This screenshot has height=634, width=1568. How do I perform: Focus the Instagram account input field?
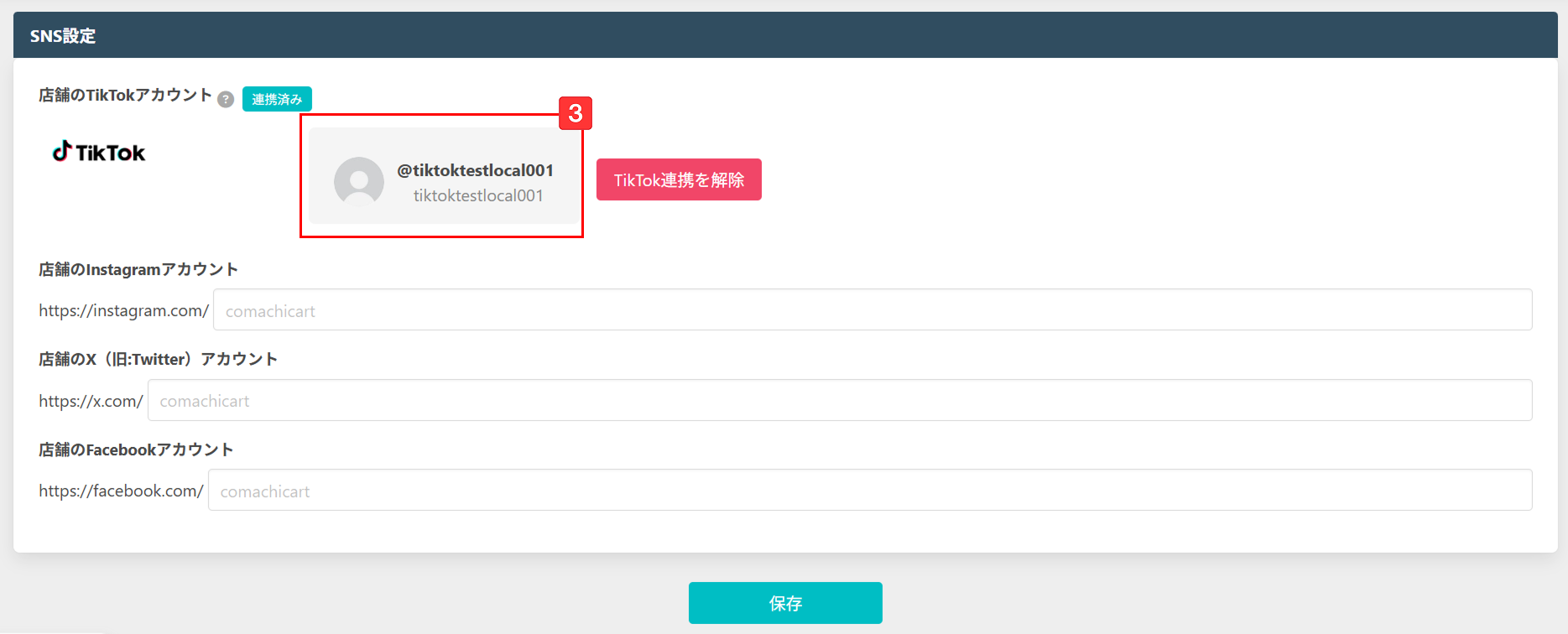(873, 310)
